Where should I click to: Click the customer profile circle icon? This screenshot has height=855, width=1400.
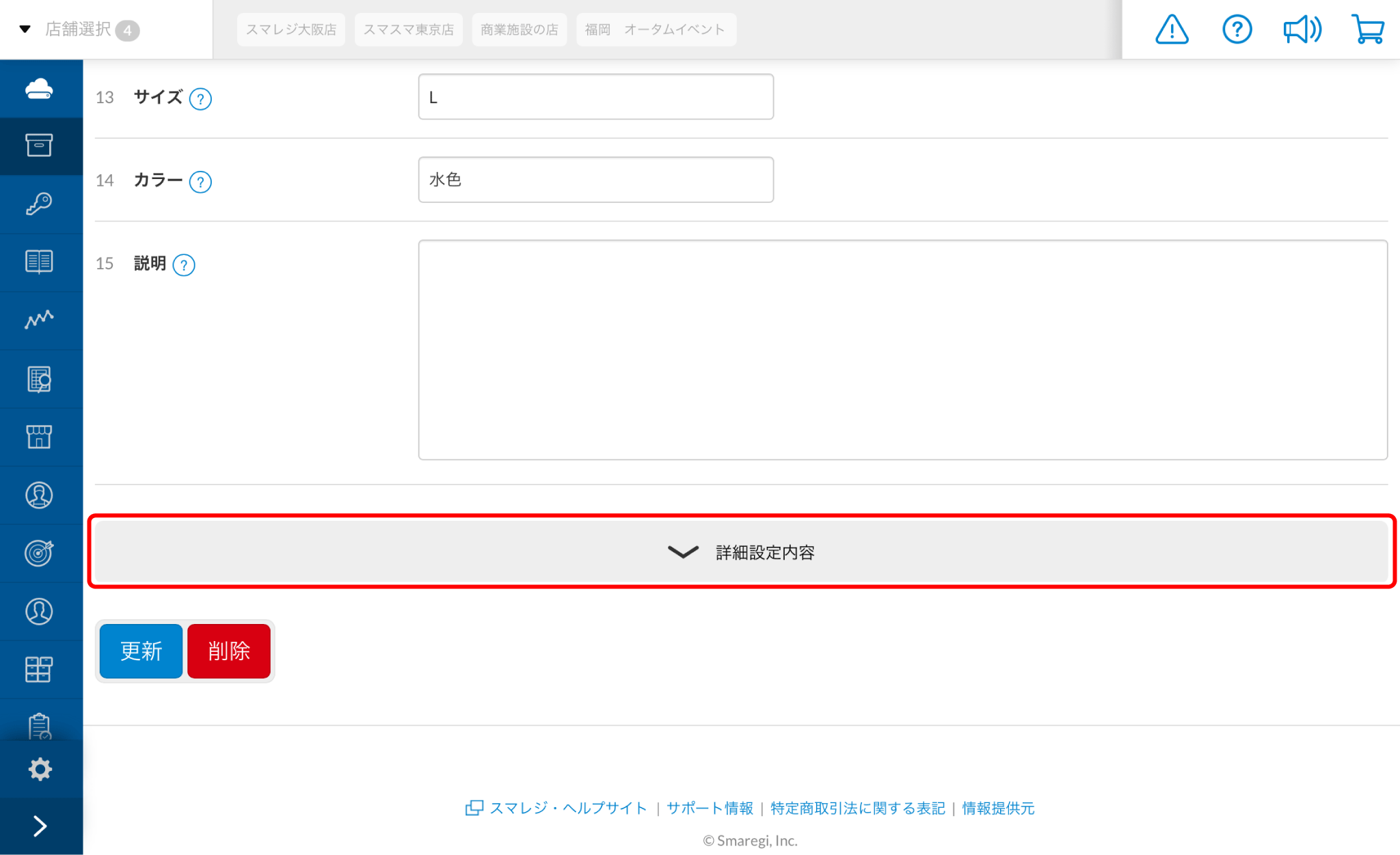pyautogui.click(x=40, y=611)
